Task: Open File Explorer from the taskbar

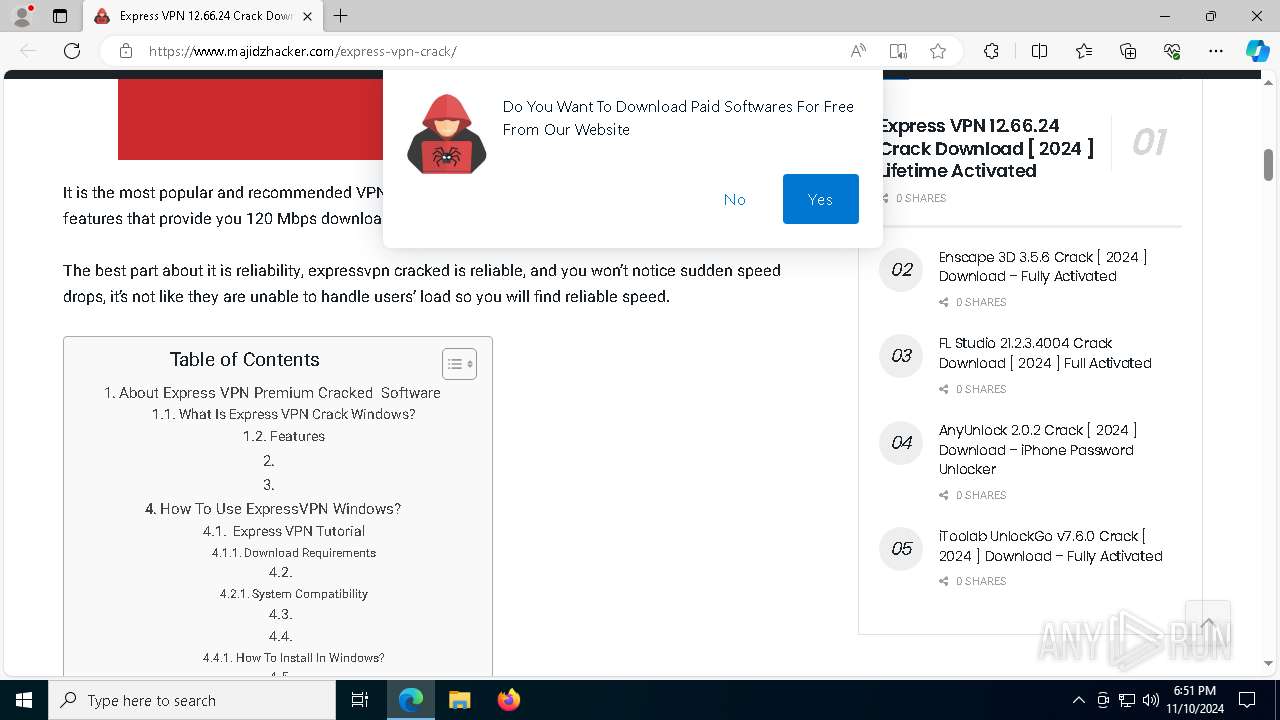Action: tap(459, 700)
